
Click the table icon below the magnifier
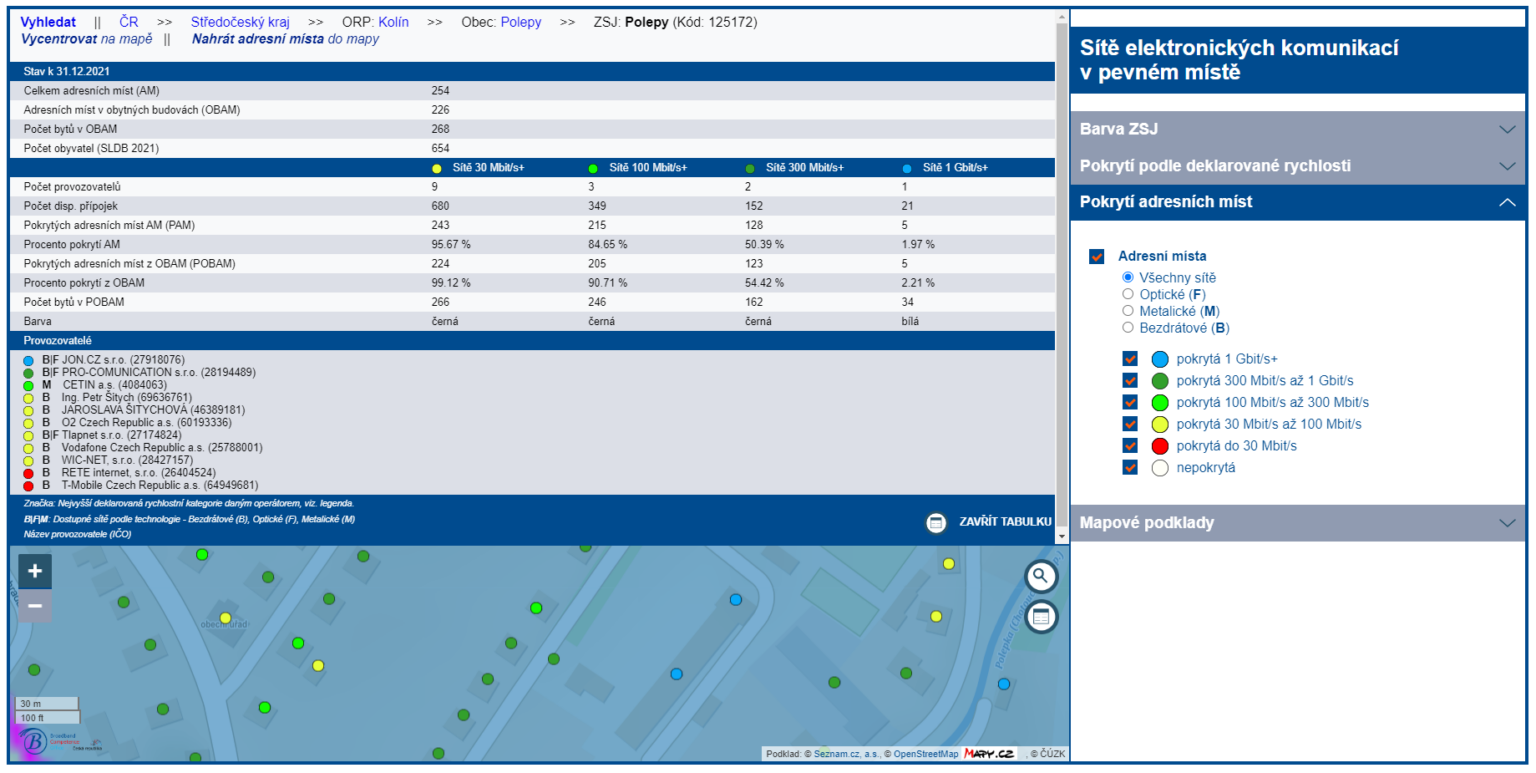coord(1041,617)
